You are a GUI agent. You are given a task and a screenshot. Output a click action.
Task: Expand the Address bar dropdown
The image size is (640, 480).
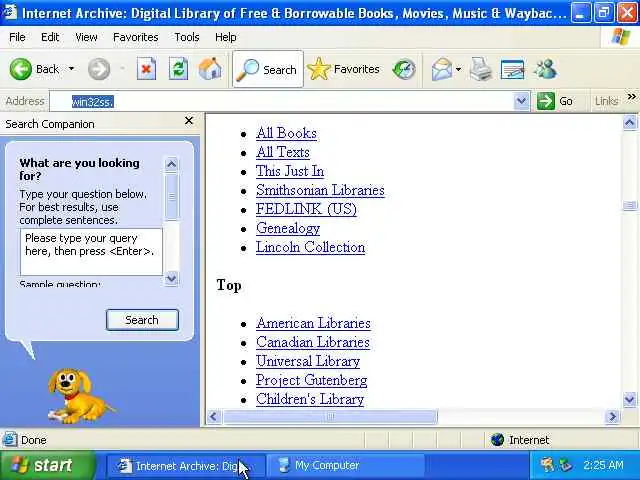tap(521, 101)
